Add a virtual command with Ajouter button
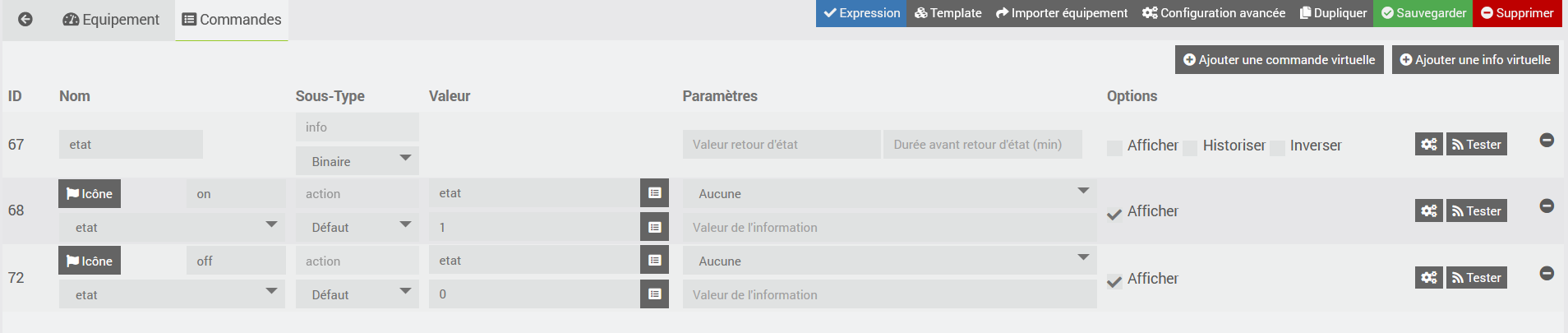 (x=1279, y=60)
